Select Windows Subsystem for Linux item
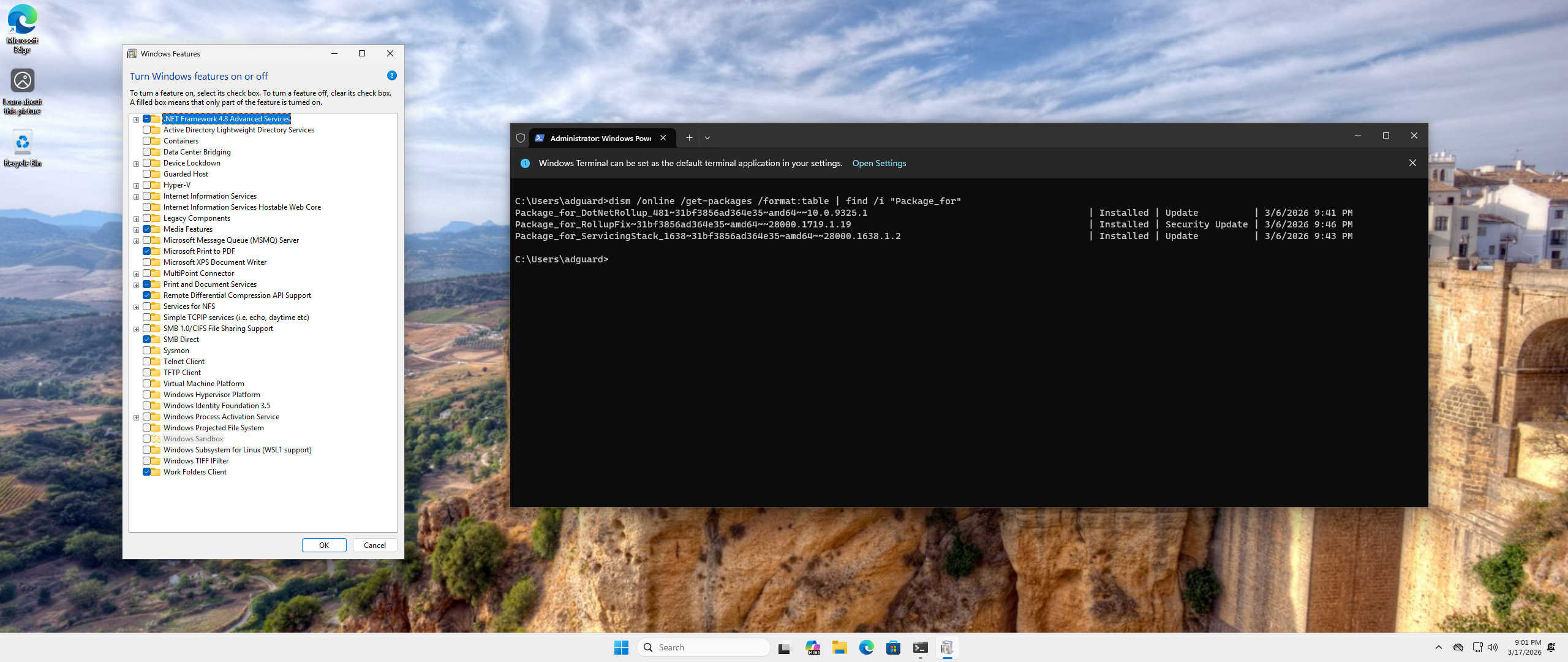 tap(237, 450)
